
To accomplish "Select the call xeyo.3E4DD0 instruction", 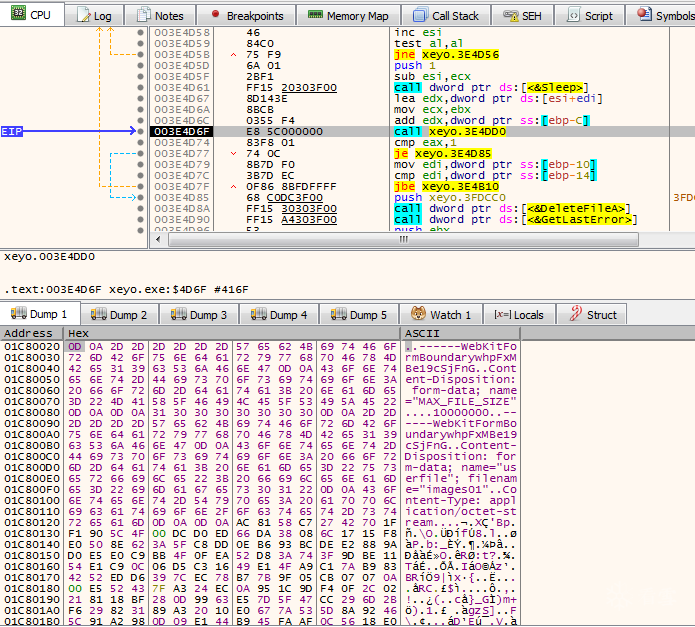I will pyautogui.click(x=450, y=132).
